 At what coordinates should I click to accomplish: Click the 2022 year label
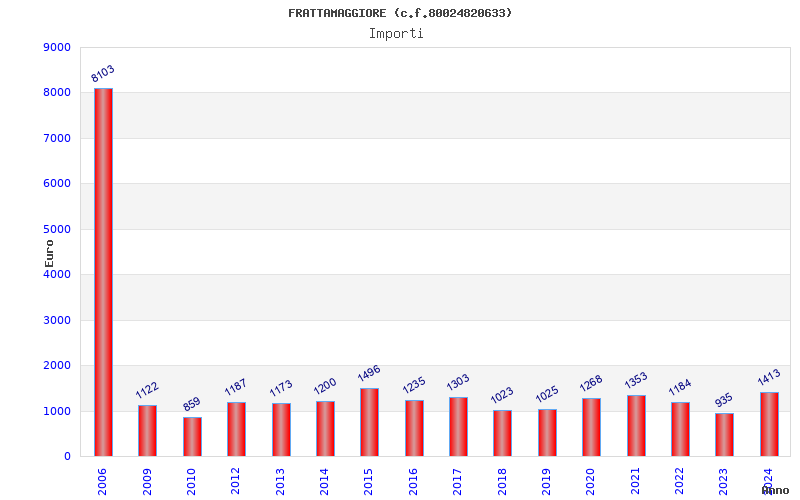point(680,482)
